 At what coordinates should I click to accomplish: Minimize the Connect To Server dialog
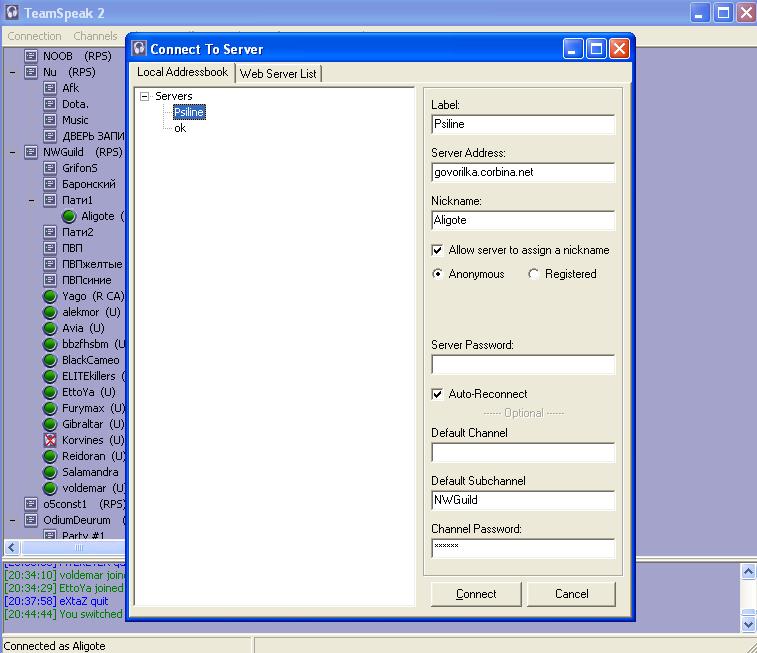pyautogui.click(x=573, y=48)
